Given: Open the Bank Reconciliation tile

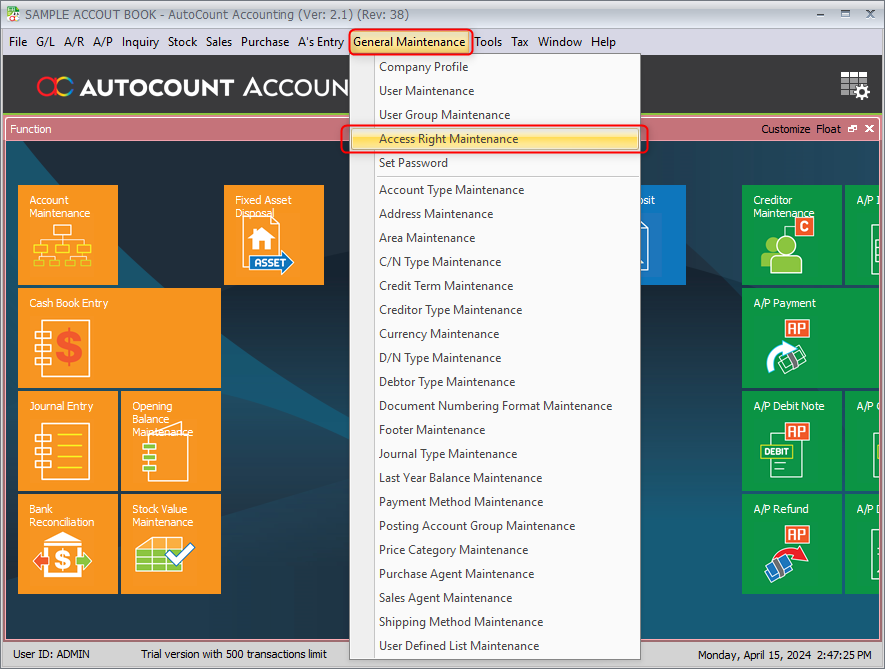Looking at the screenshot, I should (68, 544).
